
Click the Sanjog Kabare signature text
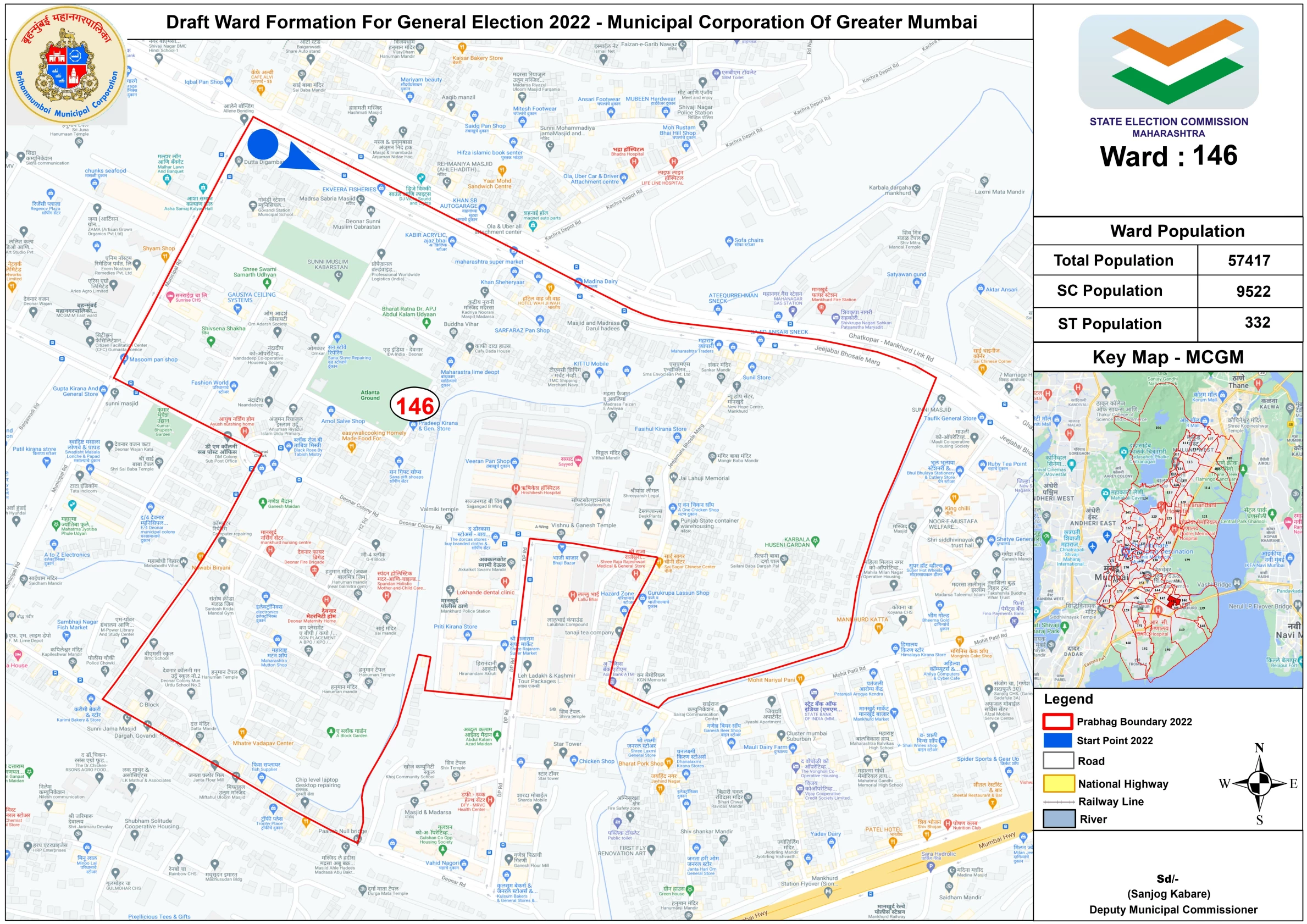coord(1168,894)
